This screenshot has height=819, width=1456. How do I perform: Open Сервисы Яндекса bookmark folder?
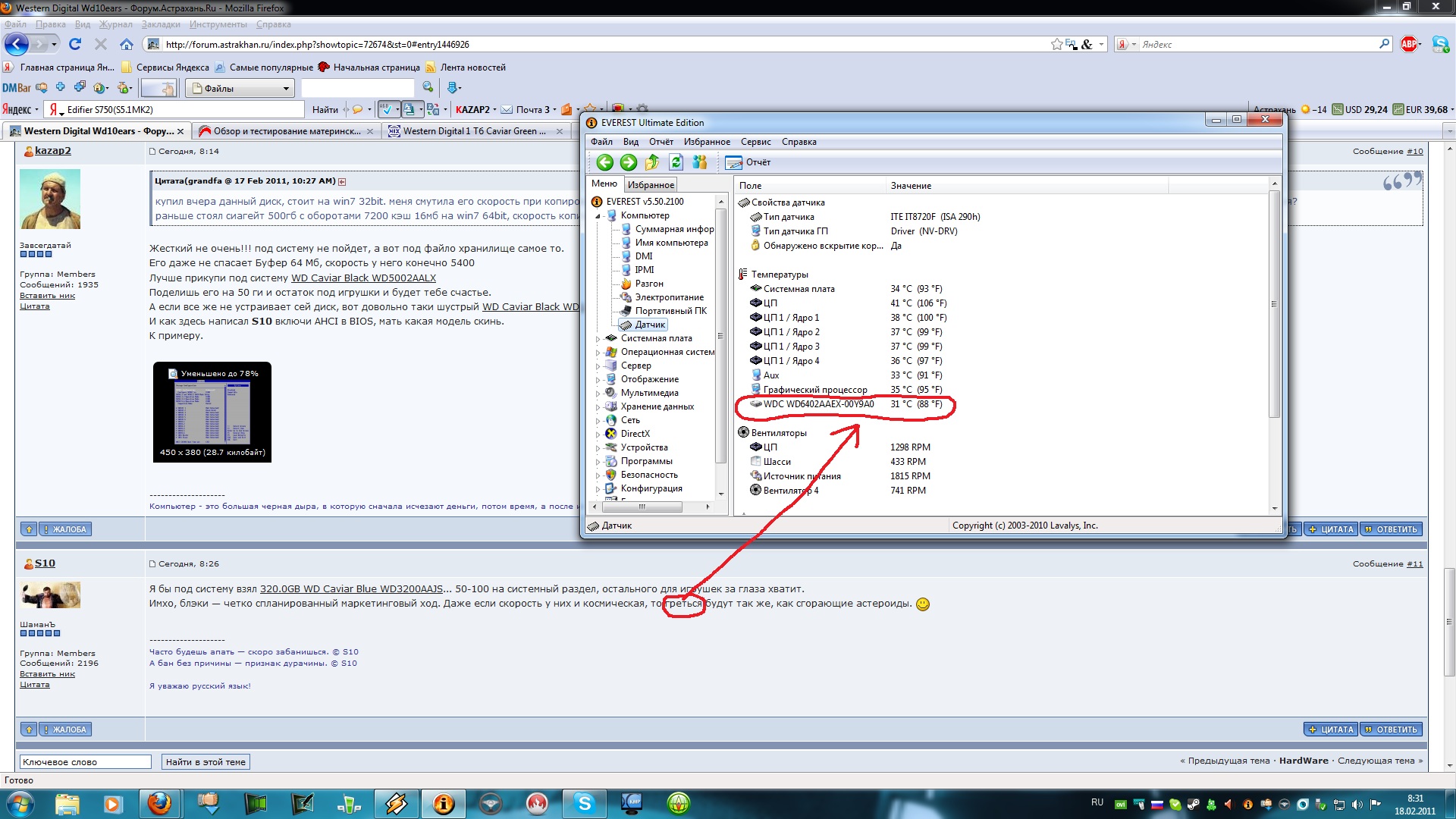(x=165, y=67)
